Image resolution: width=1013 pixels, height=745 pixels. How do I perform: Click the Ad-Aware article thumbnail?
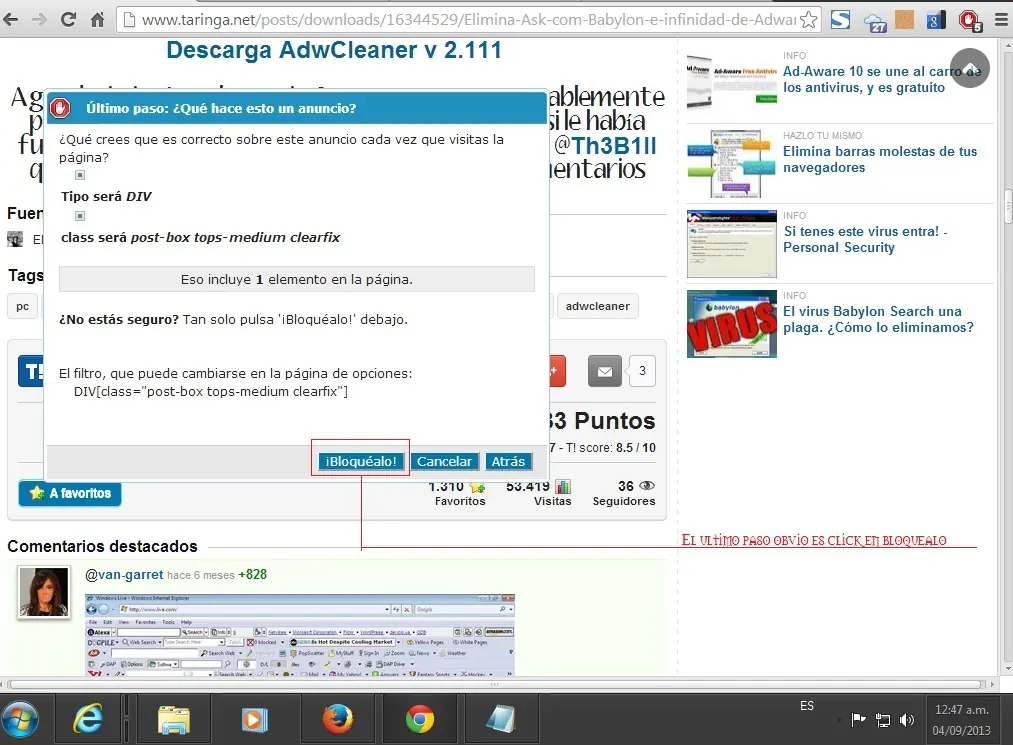pos(732,82)
